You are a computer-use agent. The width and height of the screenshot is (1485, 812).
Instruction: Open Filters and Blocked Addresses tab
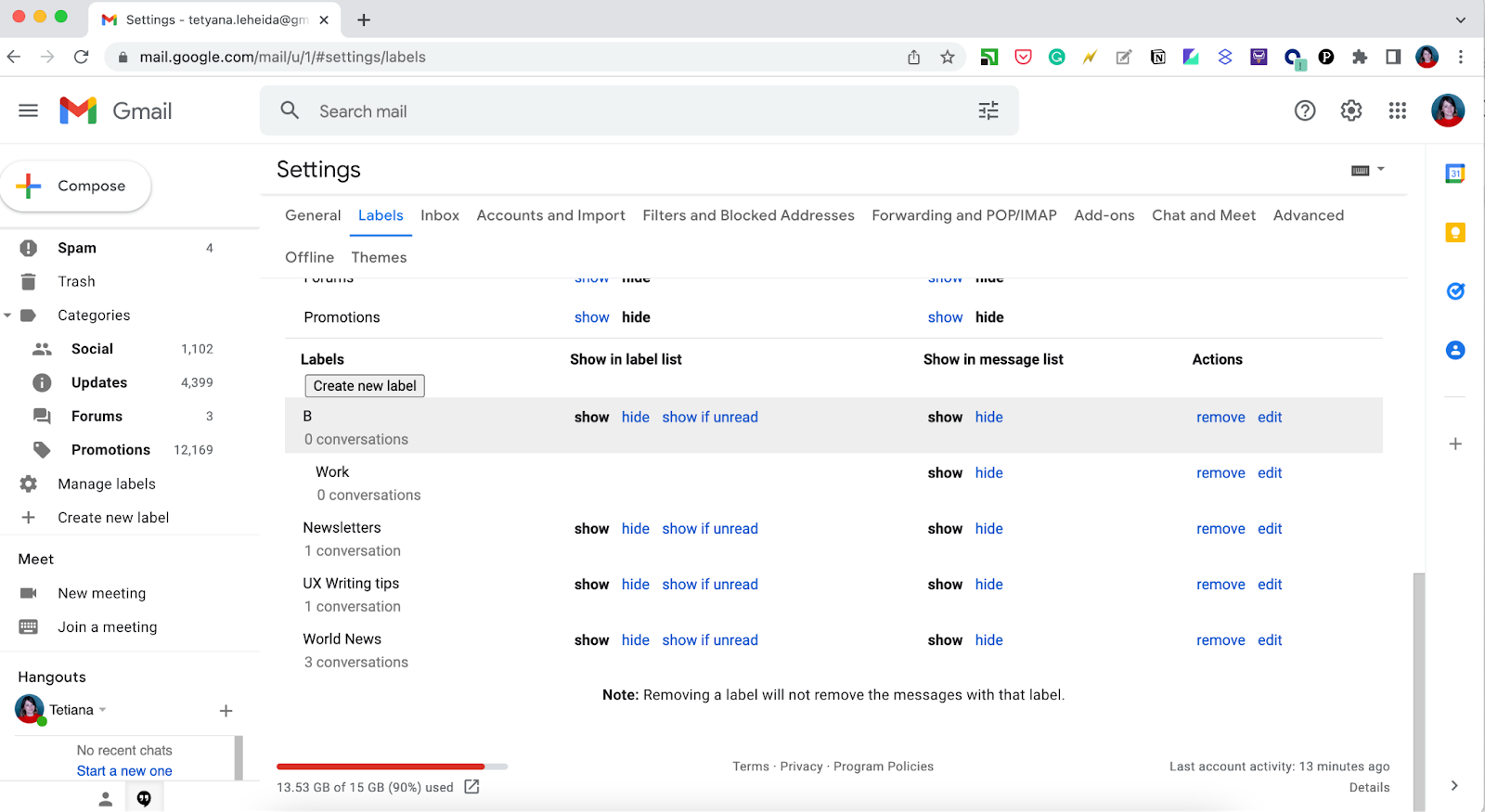pos(748,215)
